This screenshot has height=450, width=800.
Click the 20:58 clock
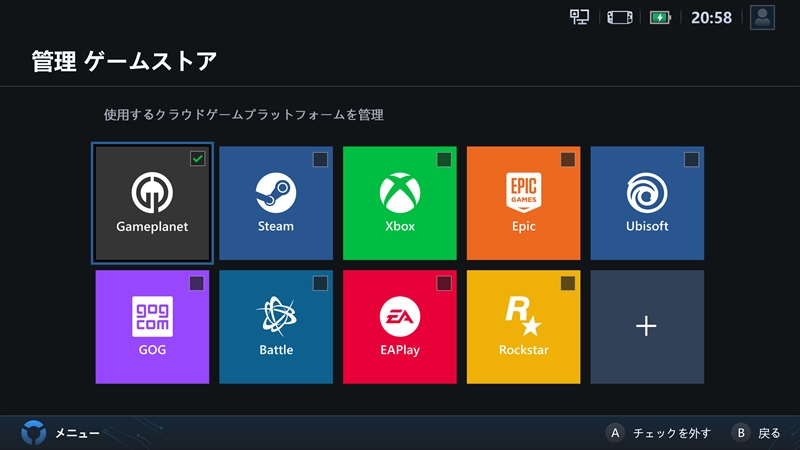(711, 18)
